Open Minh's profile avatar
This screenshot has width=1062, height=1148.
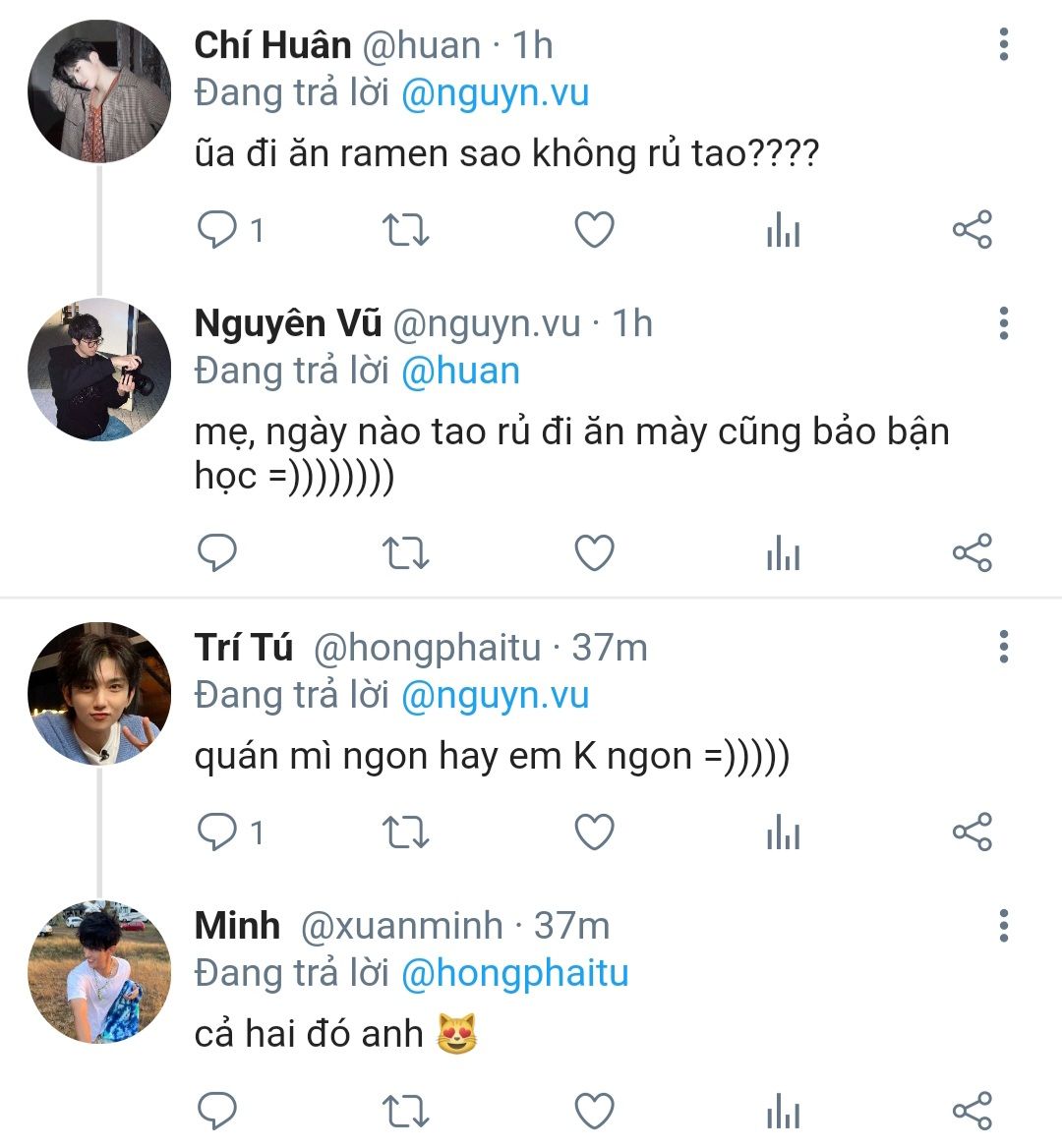click(x=98, y=971)
